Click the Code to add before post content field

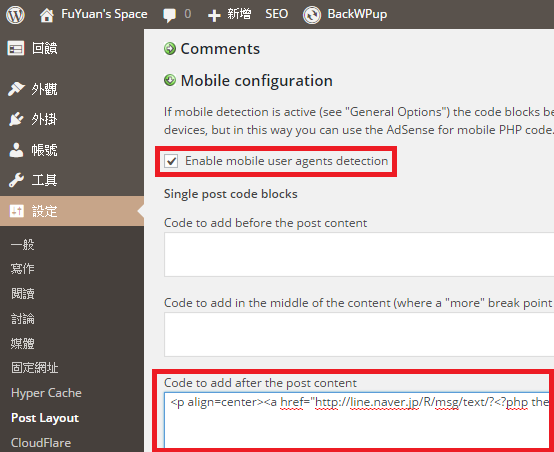tap(359, 254)
